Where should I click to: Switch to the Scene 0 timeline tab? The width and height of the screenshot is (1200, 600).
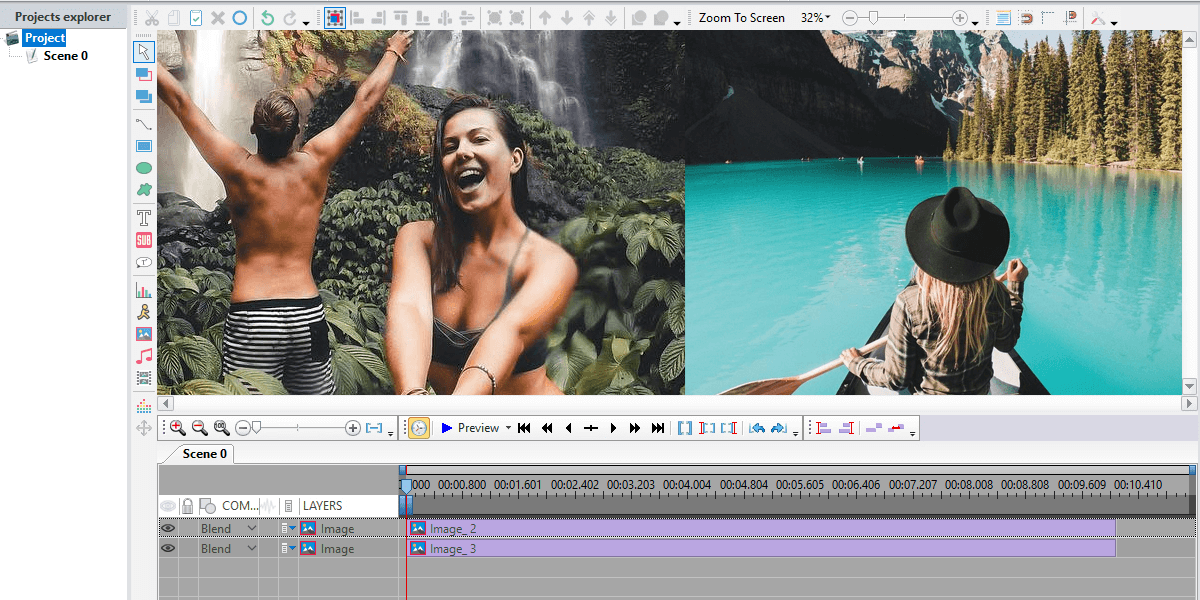pos(204,454)
